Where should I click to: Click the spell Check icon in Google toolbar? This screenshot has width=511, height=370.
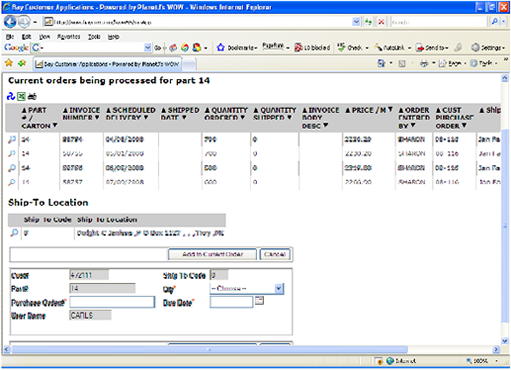click(341, 48)
